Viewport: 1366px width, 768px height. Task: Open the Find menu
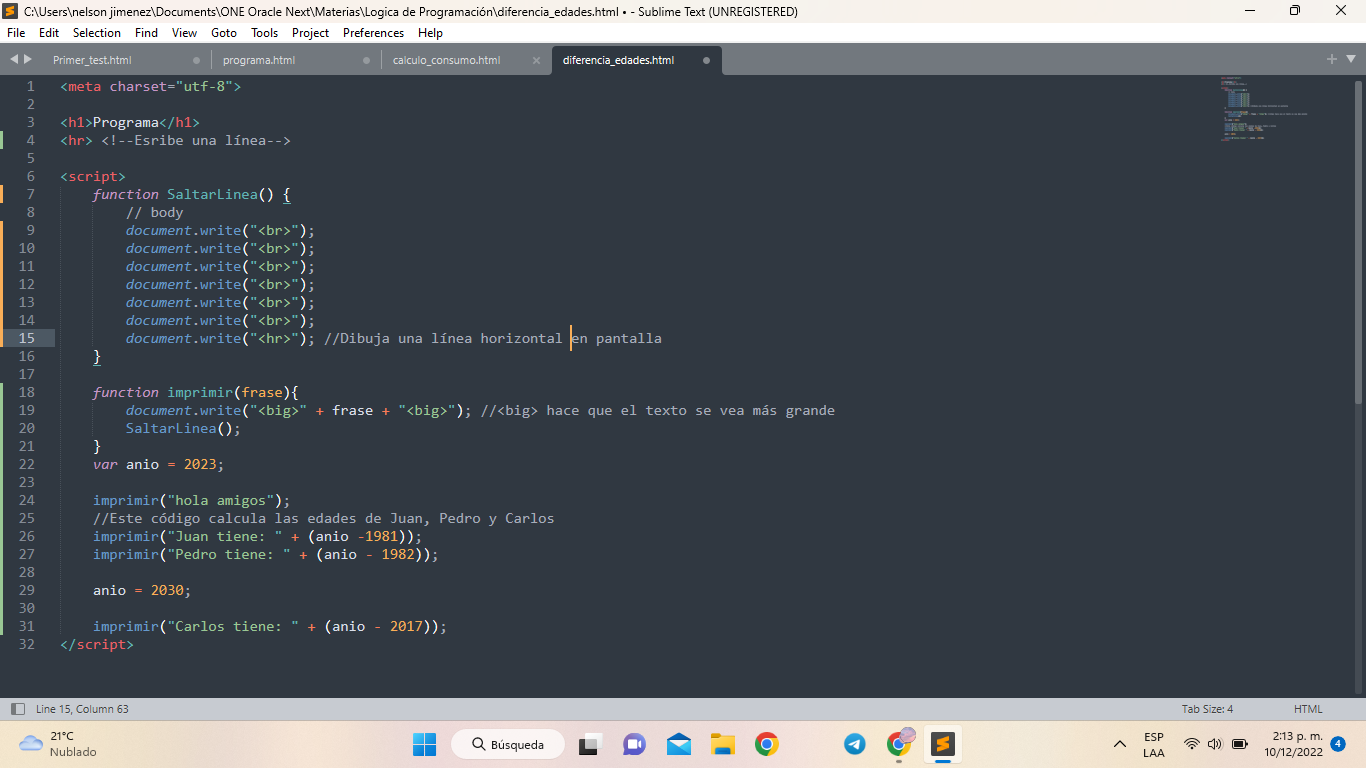tap(146, 32)
